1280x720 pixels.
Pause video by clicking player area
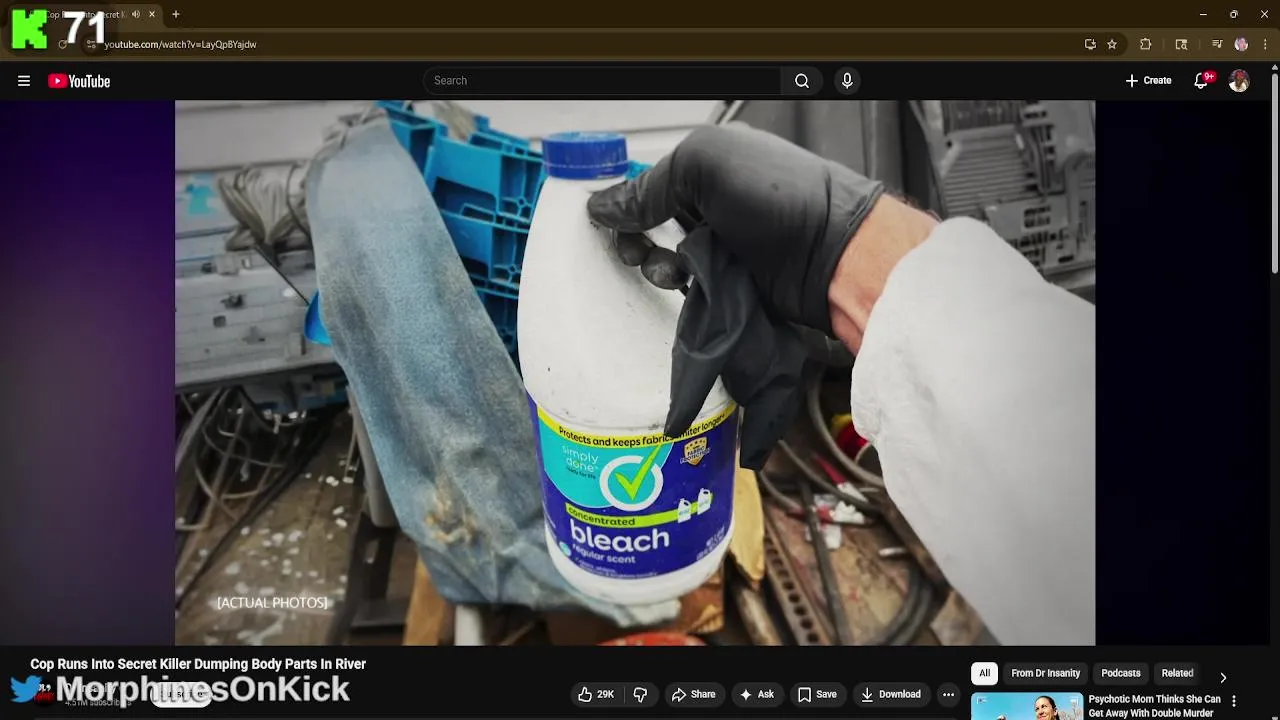click(635, 372)
